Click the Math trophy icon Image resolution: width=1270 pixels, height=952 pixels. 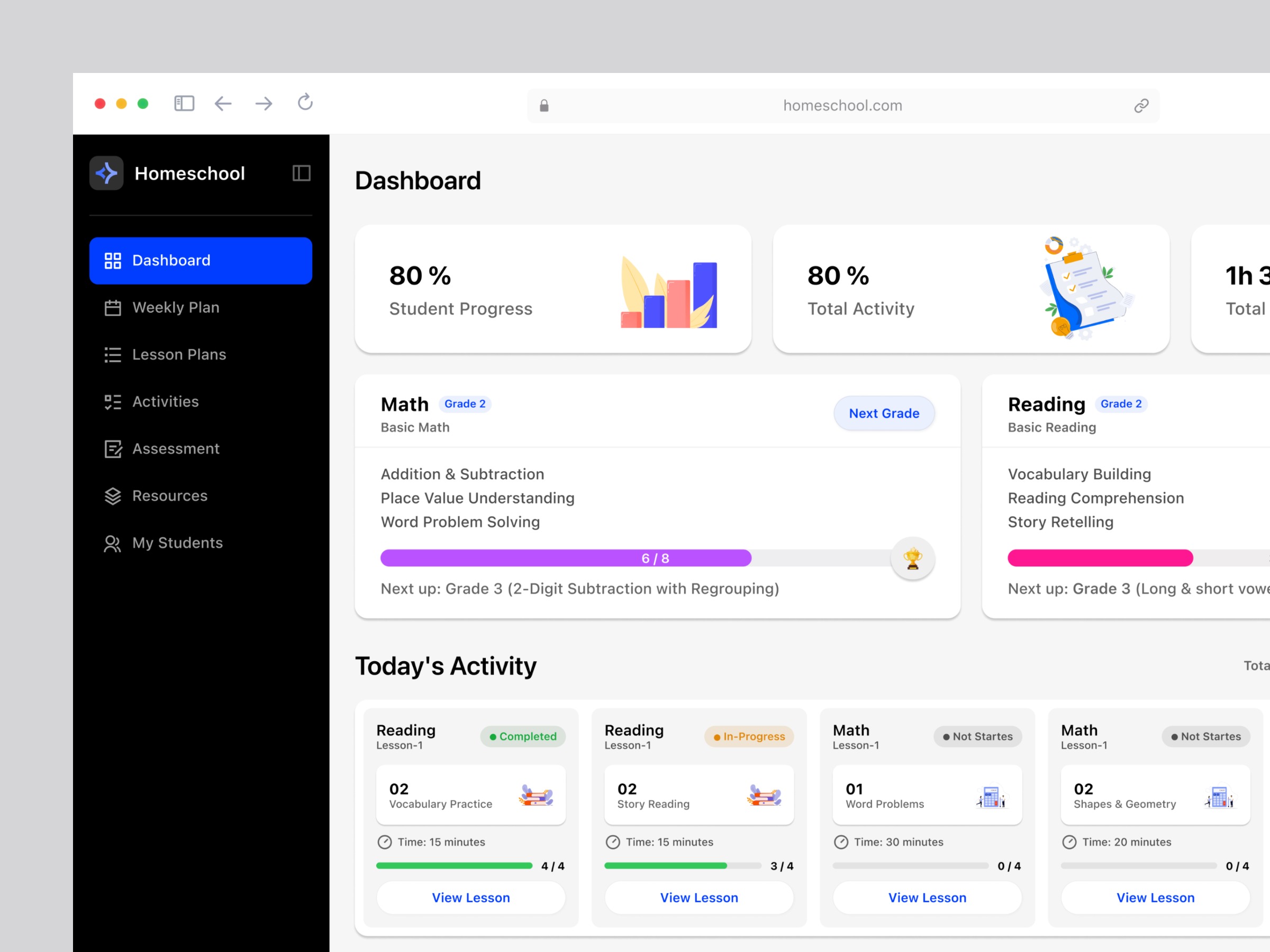pyautogui.click(x=912, y=559)
